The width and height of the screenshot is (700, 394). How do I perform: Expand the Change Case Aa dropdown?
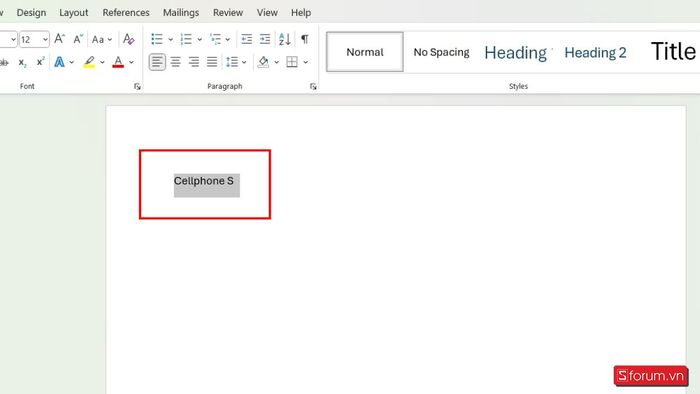110,39
